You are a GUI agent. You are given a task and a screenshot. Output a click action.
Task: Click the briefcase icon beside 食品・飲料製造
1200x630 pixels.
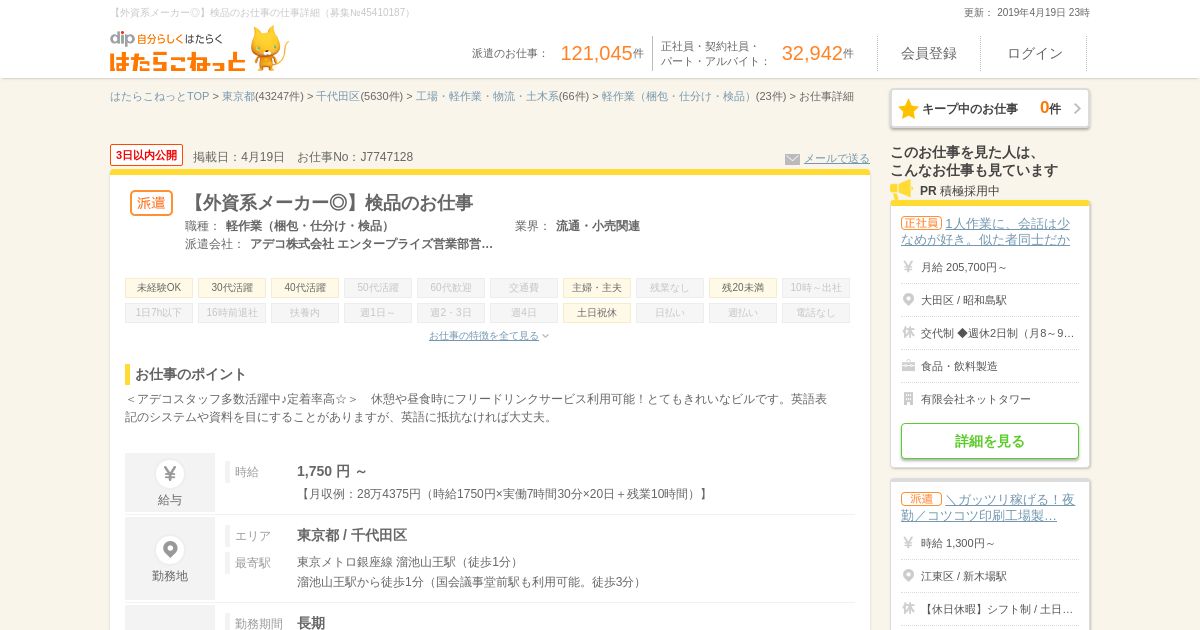point(908,366)
